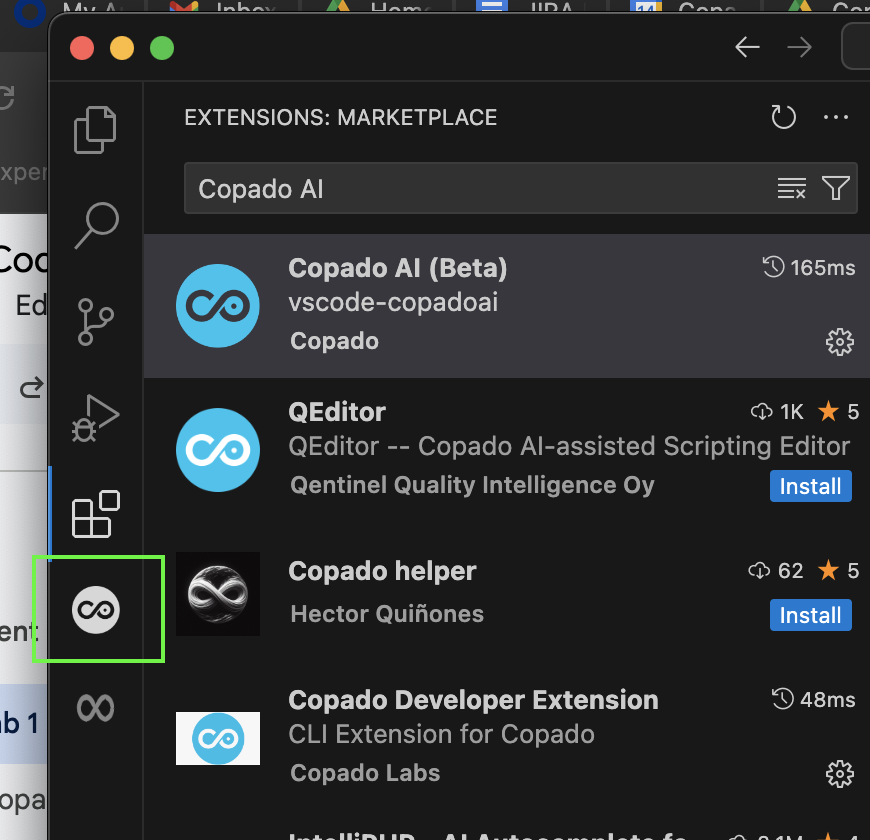This screenshot has height=840, width=870.
Task: Open the Source Control view
Action: (x=95, y=322)
